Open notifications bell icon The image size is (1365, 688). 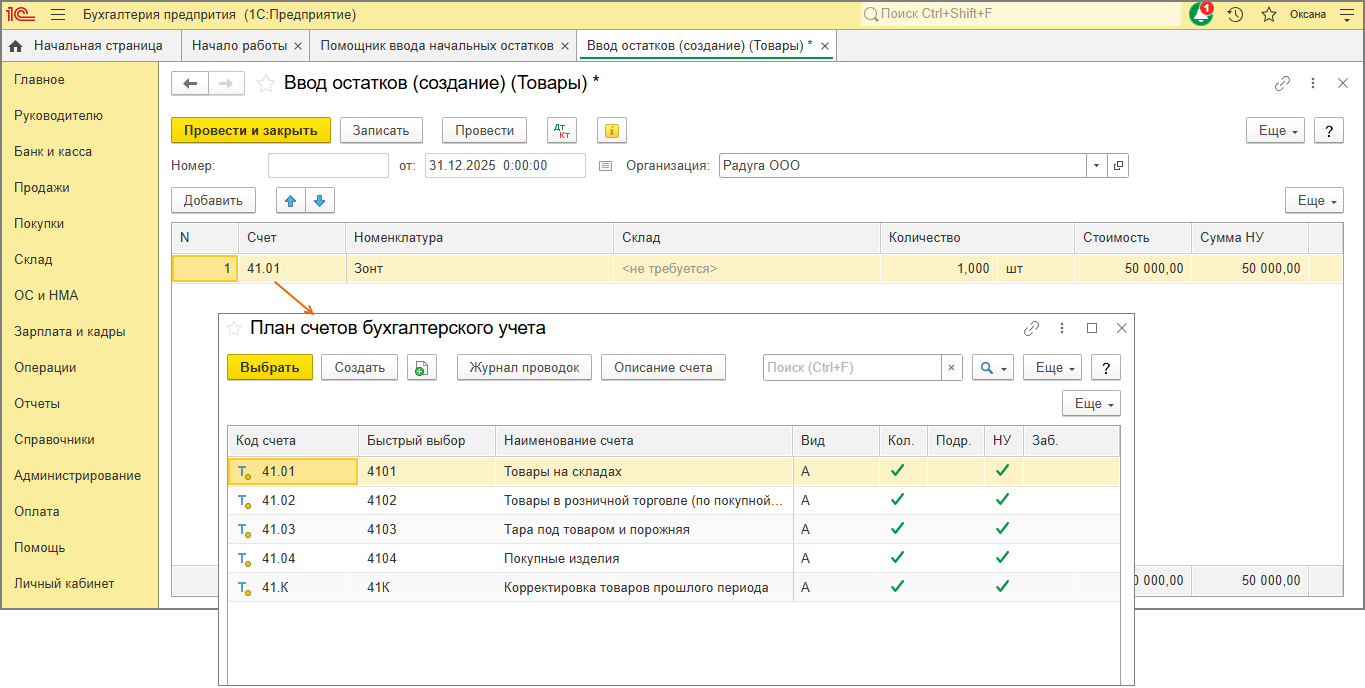[1201, 15]
